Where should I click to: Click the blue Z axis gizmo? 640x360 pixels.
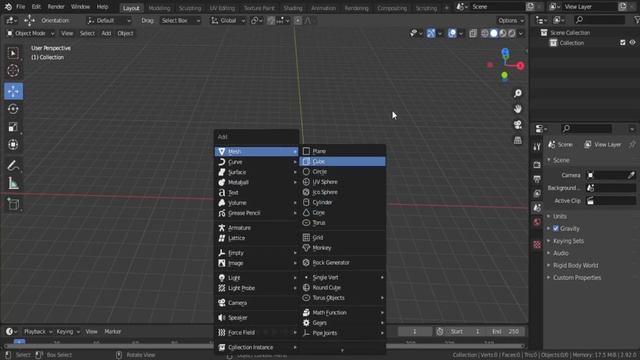[x=505, y=52]
